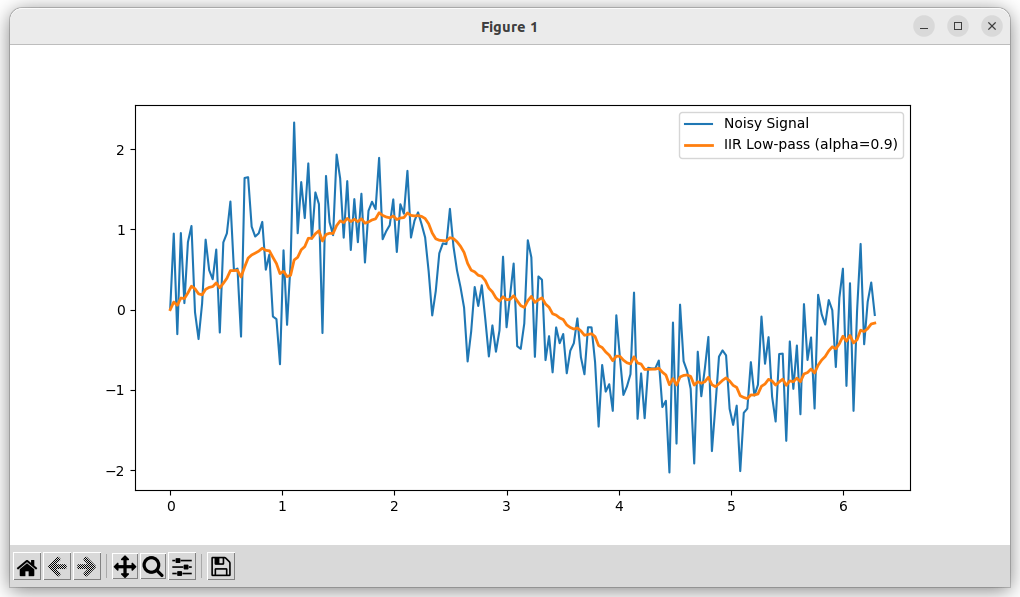Click the x-axis tick label '0'
1020x597 pixels.
tap(170, 507)
